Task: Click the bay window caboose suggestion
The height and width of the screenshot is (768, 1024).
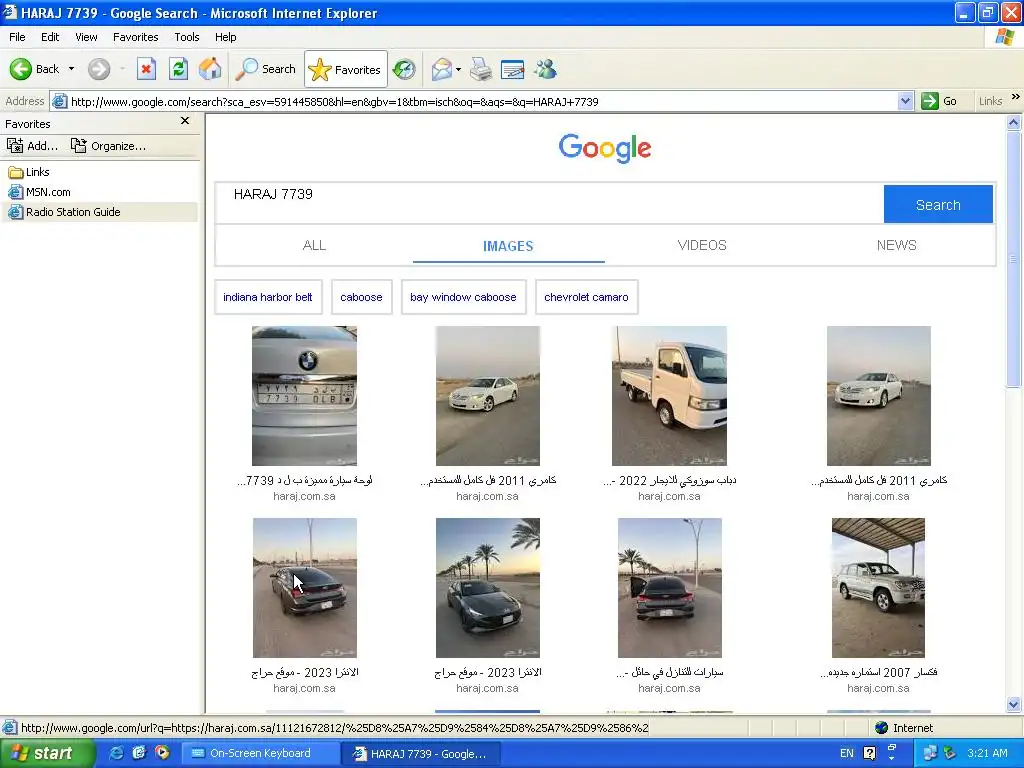Action: coord(463,297)
